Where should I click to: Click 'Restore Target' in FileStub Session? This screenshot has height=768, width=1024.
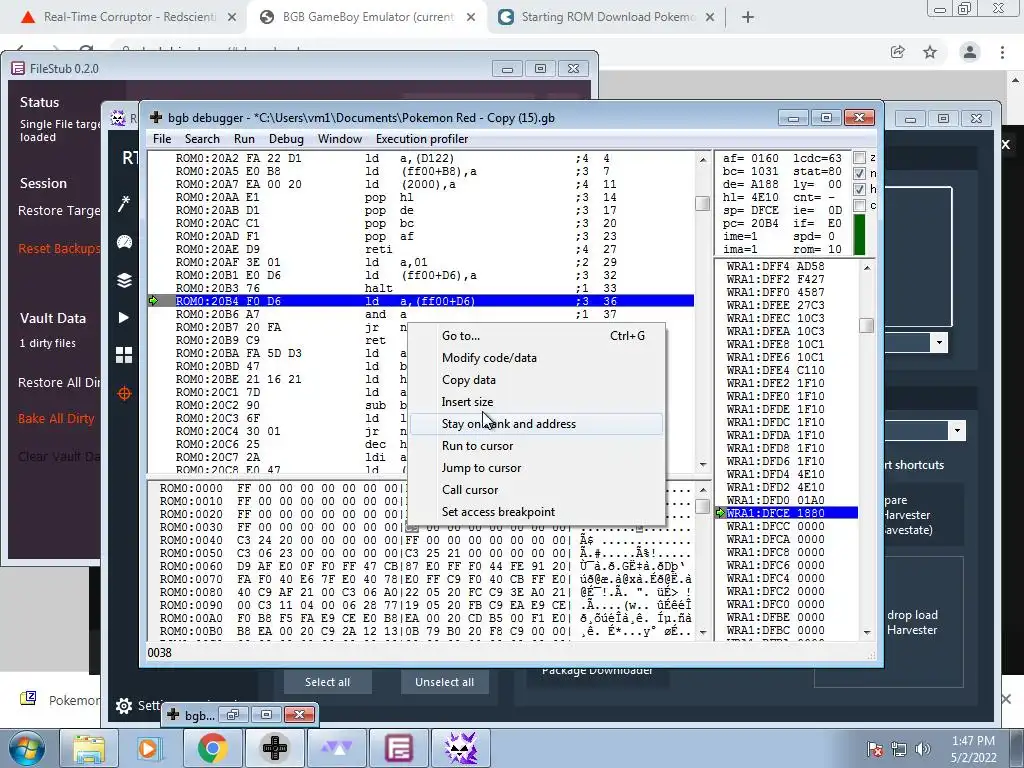click(59, 210)
